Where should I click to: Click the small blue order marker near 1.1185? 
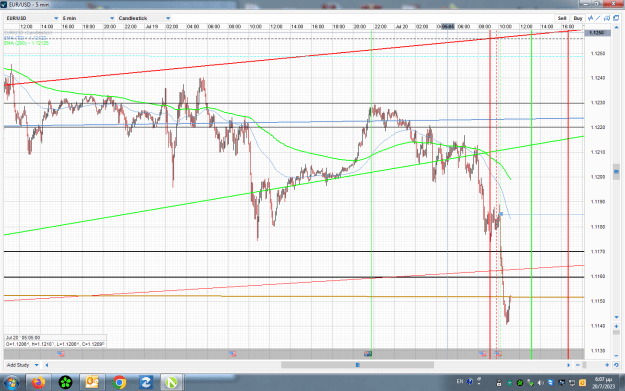[x=501, y=214]
